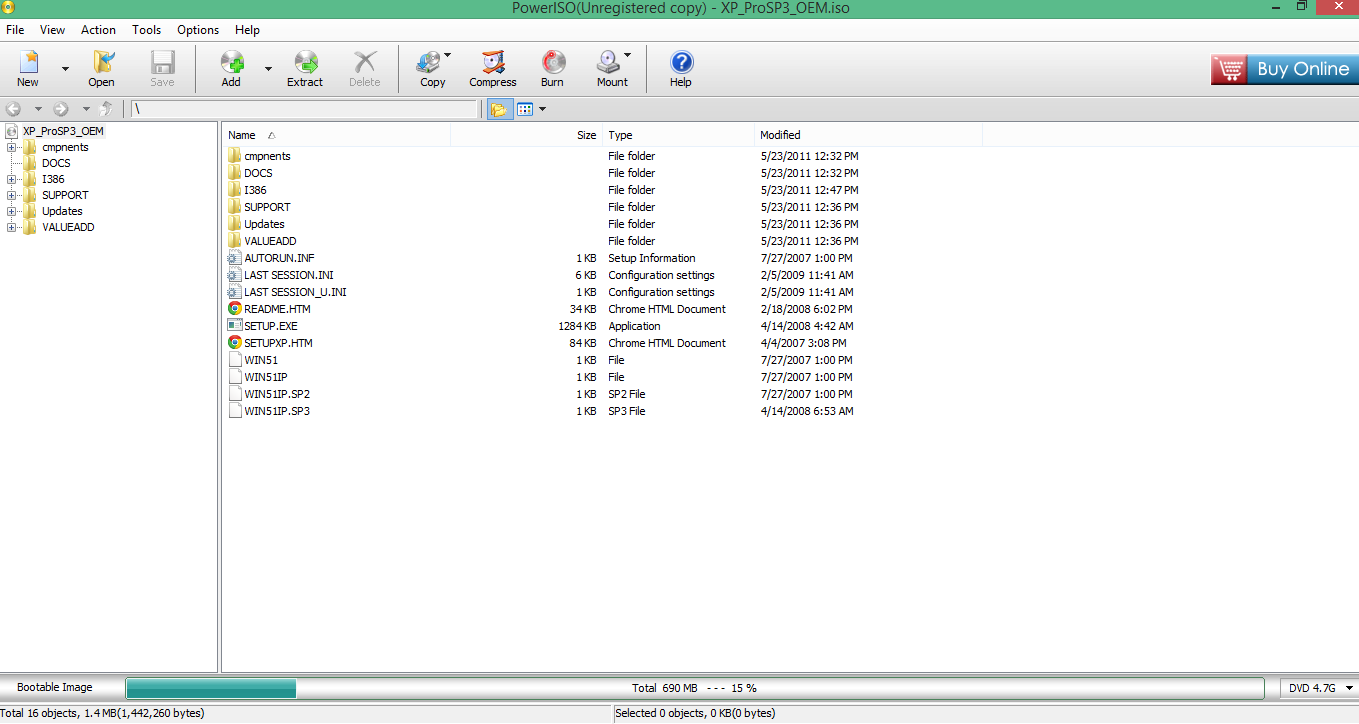Sort by the Modified column header

868,135
